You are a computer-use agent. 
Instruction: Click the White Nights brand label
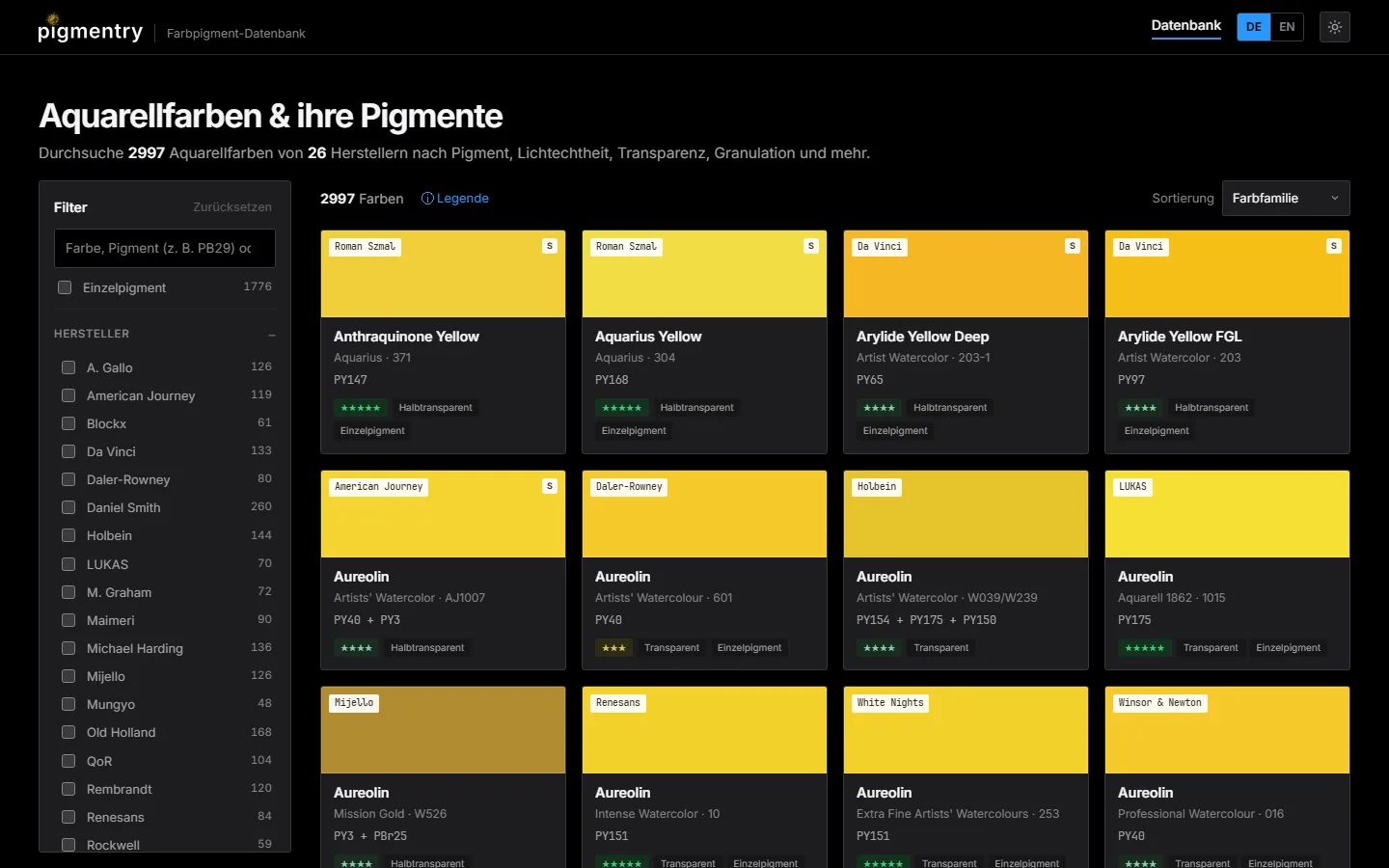(890, 703)
